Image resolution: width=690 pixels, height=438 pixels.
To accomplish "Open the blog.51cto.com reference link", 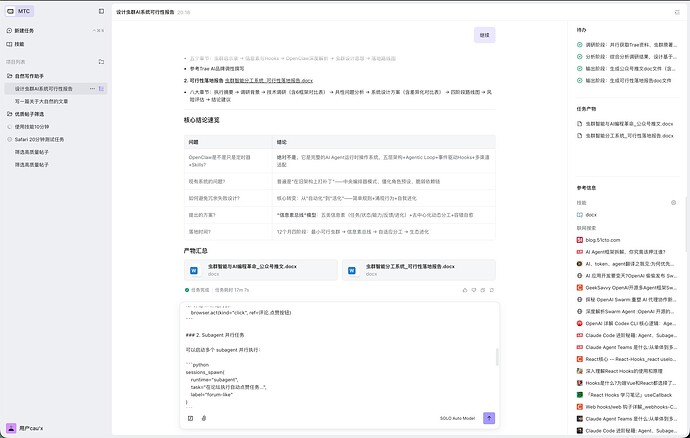I will (x=609, y=240).
